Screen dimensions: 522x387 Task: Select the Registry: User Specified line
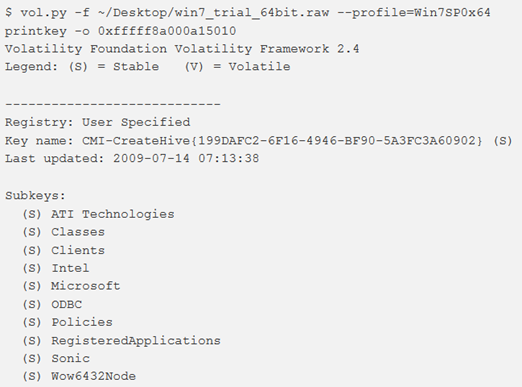pyautogui.click(x=97, y=122)
